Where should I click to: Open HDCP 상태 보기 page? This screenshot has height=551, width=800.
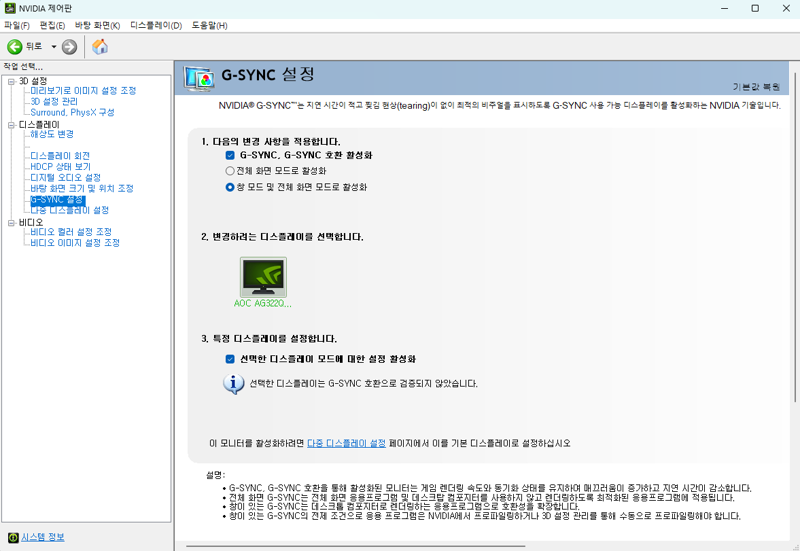(x=60, y=167)
